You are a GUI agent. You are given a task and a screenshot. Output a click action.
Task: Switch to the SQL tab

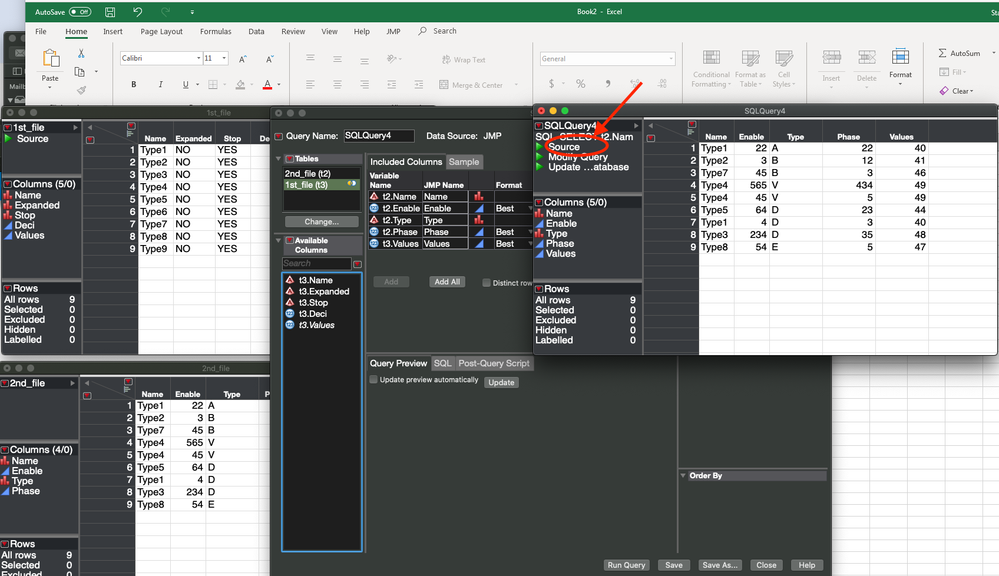click(442, 364)
